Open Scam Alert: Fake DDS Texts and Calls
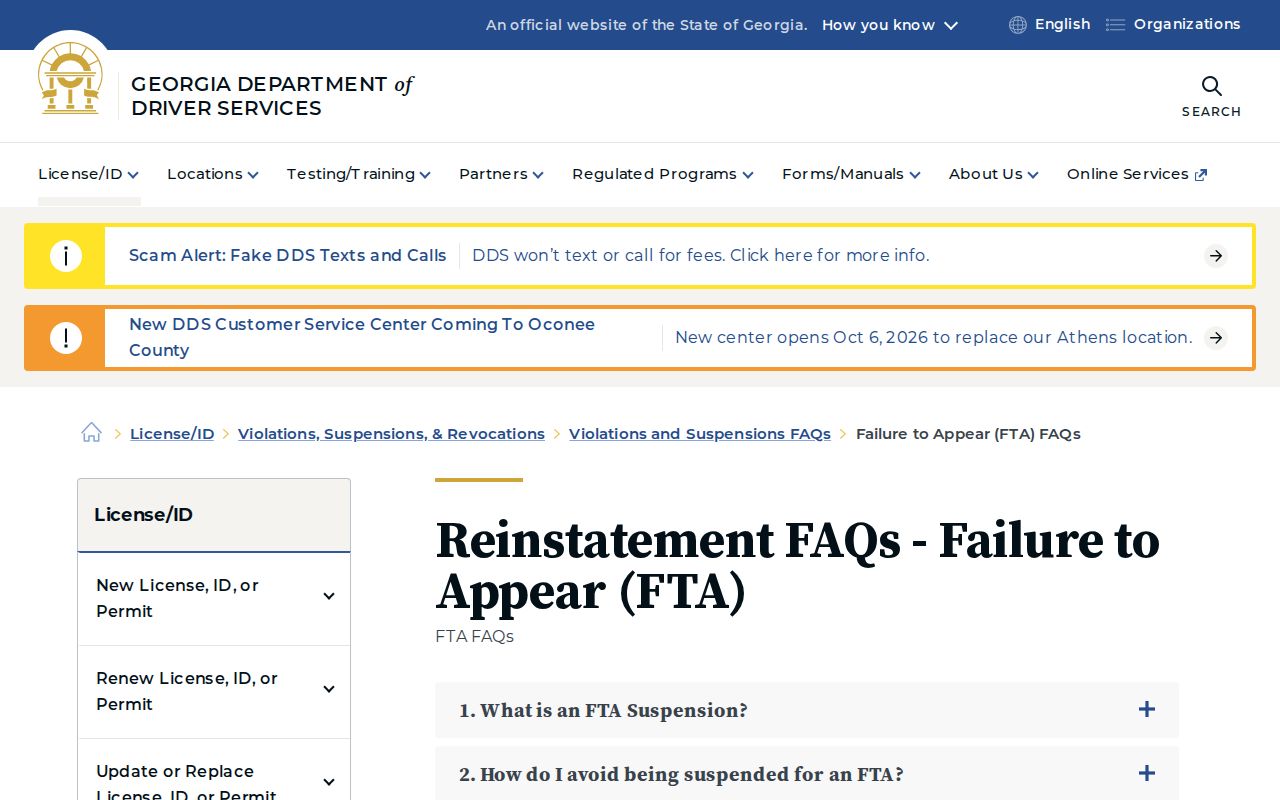This screenshot has width=1280, height=800. coord(288,256)
